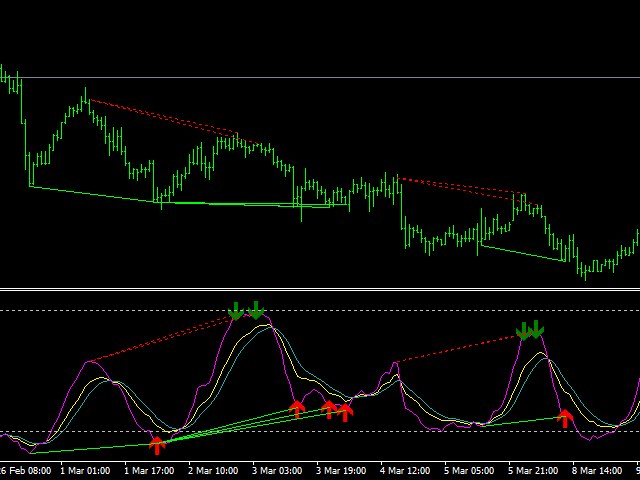The image size is (640, 480).
Task: Click the right green down arrow above 5 Mar 21:00
Action: (537, 330)
